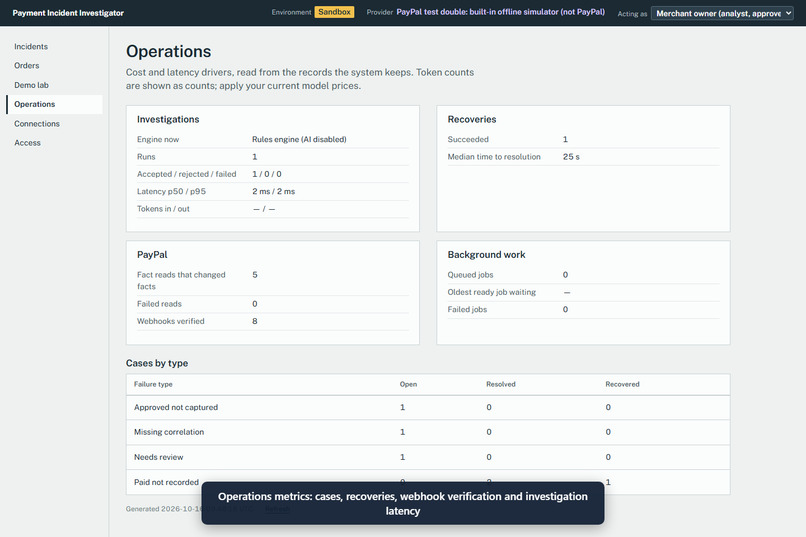Screen dimensions: 806x537
Task: Click the 'Approved not captured' row
Action: pyautogui.click(x=428, y=408)
